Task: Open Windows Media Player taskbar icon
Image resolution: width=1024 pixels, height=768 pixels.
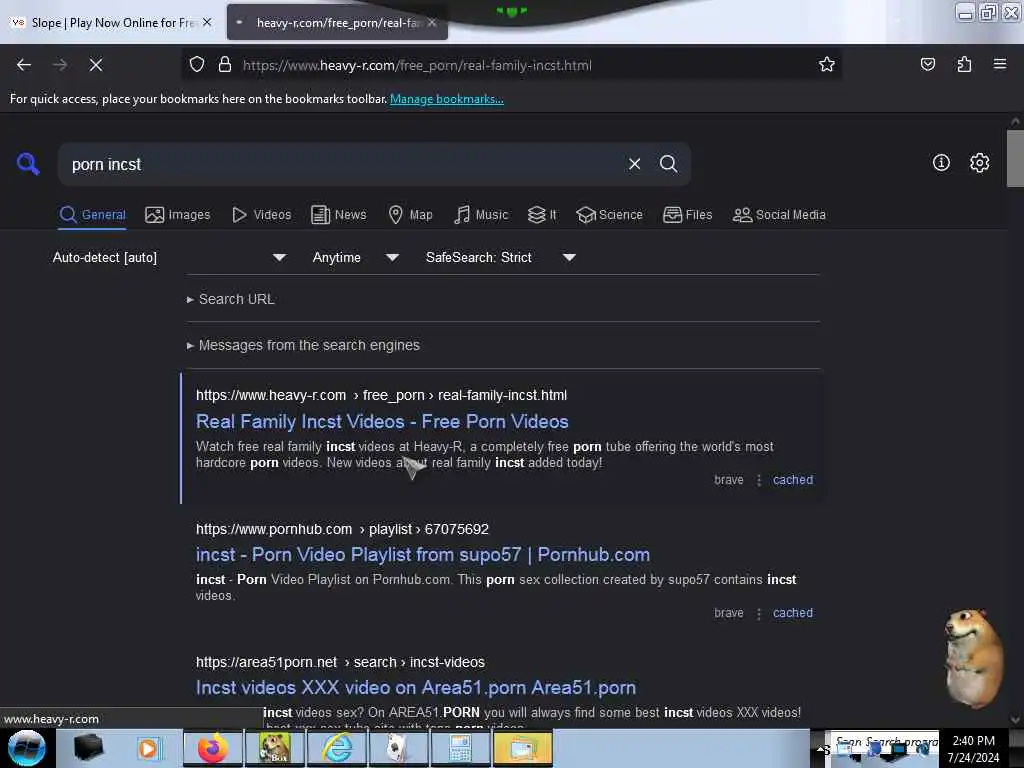Action: pyautogui.click(x=148, y=748)
